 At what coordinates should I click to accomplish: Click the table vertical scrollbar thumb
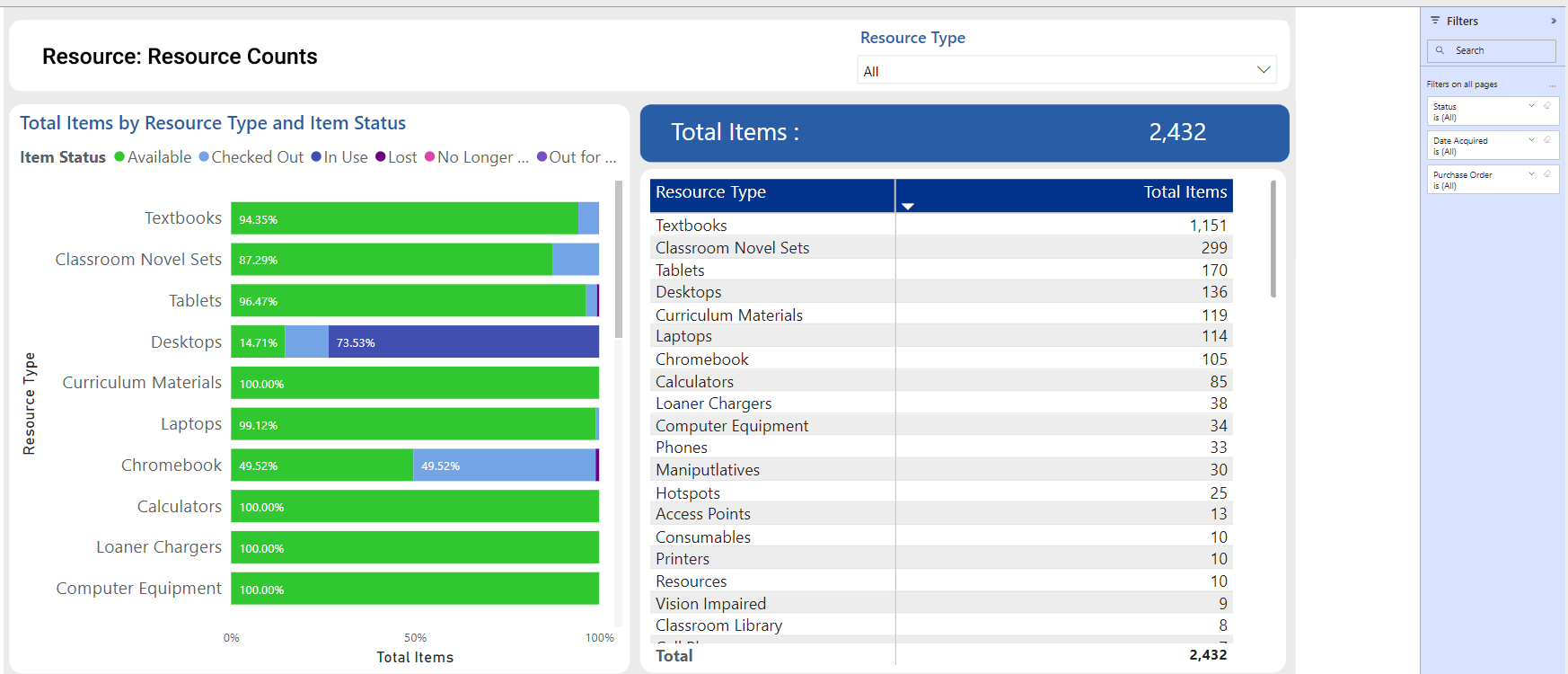(x=1273, y=239)
